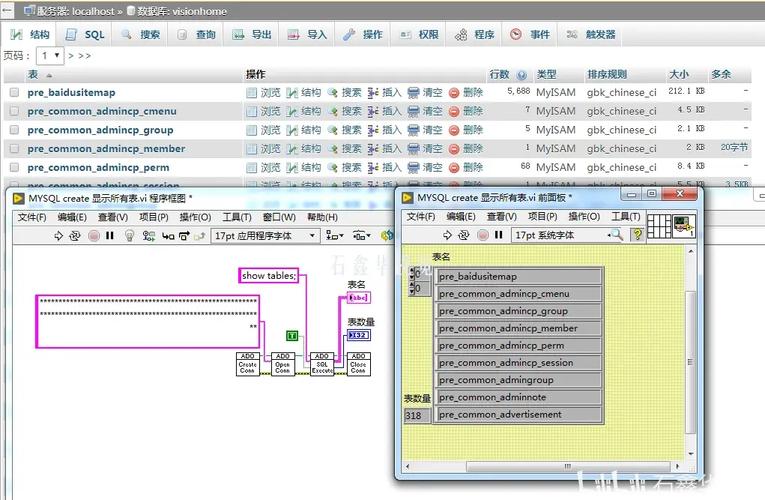Open 工具(T) menu in front panel window

625,216
